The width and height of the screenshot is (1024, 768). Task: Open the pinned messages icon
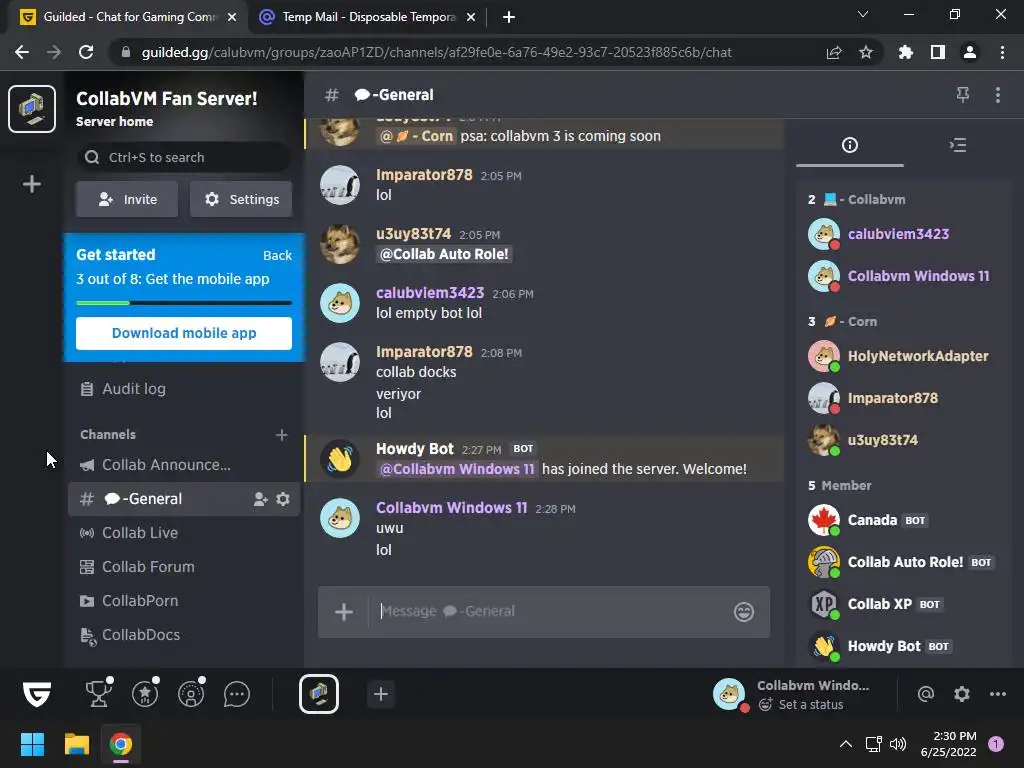(963, 95)
